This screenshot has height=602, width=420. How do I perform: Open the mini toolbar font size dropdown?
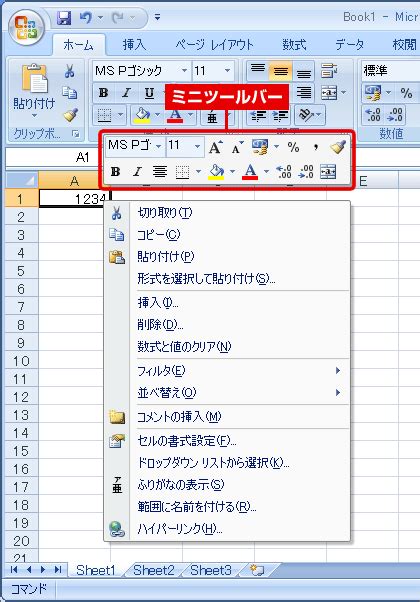[197, 146]
